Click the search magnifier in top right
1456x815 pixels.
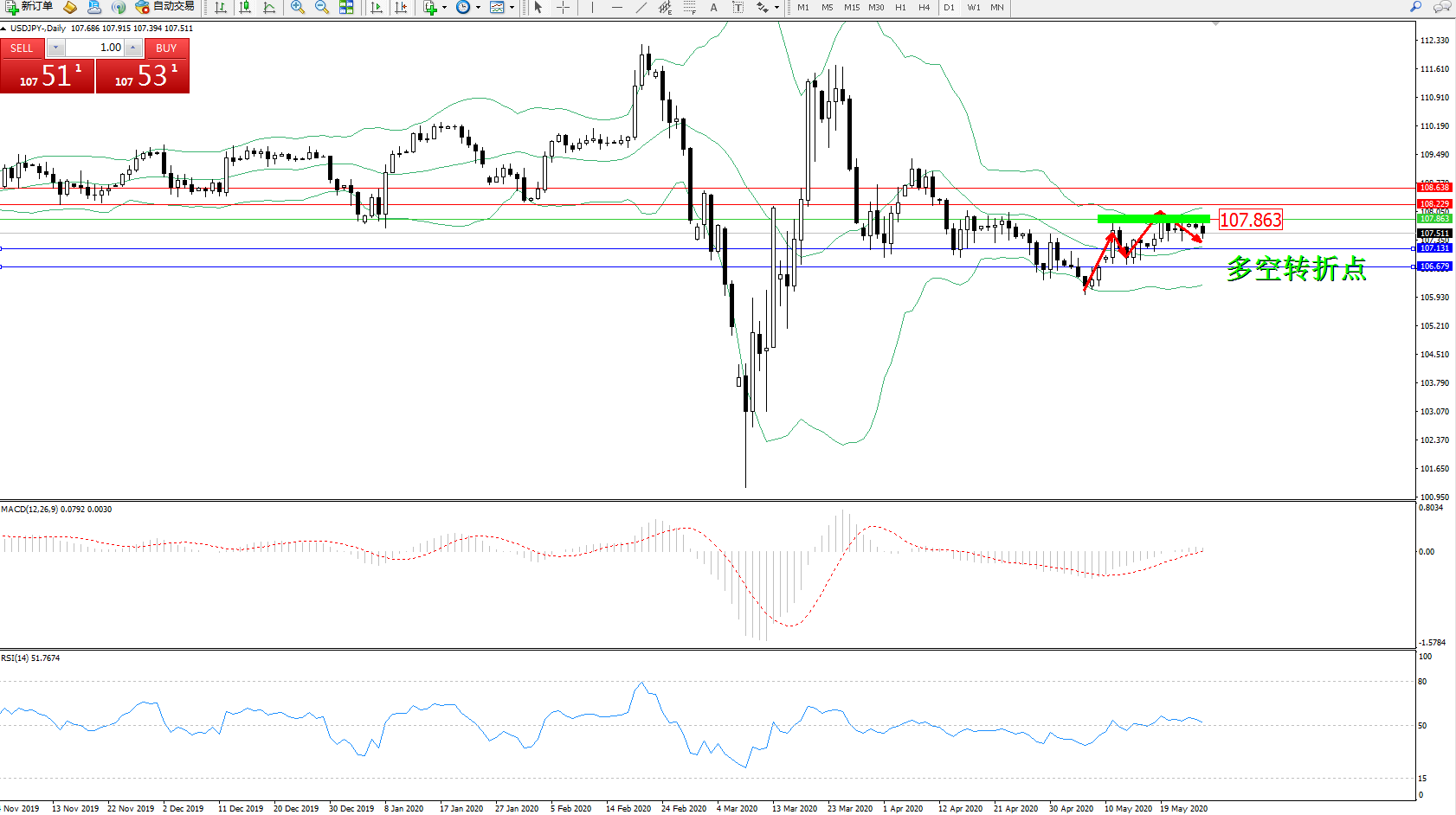tap(1416, 7)
